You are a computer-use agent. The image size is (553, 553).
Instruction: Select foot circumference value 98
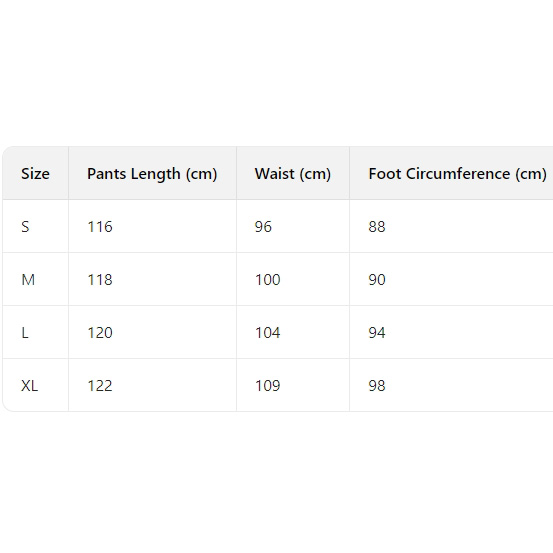tap(377, 385)
